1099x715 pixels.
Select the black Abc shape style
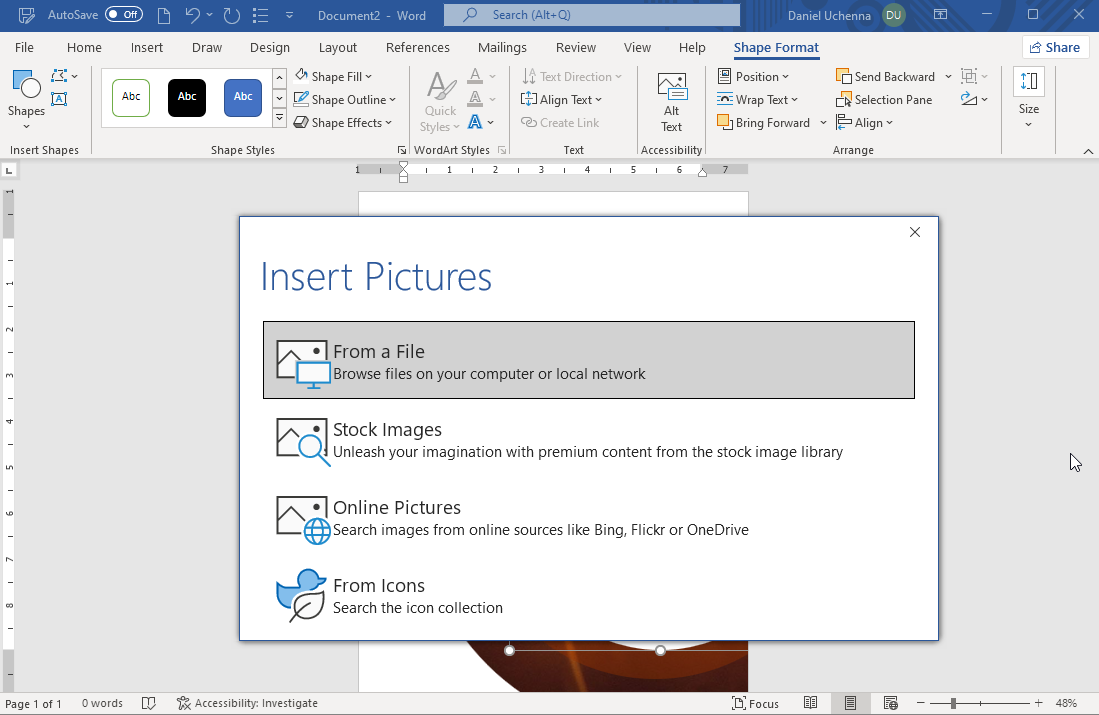click(x=187, y=97)
